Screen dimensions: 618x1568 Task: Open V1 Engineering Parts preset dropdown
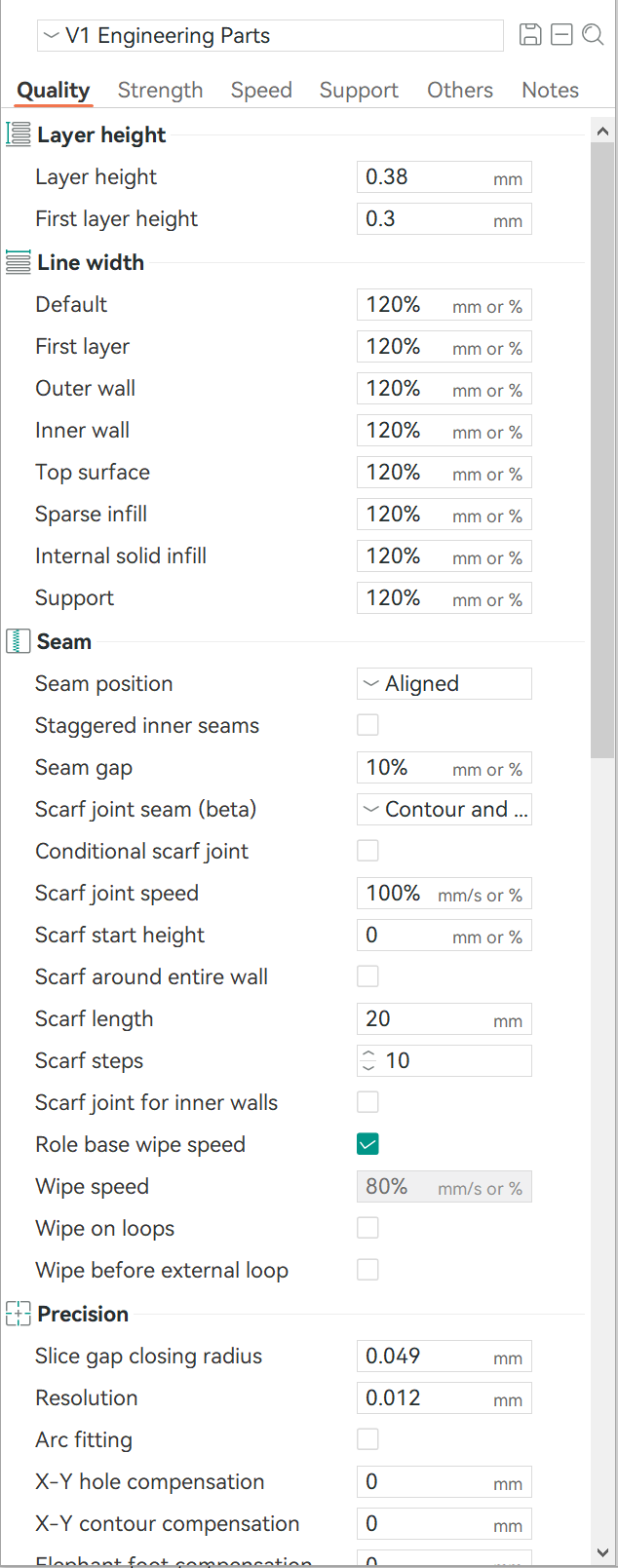270,36
